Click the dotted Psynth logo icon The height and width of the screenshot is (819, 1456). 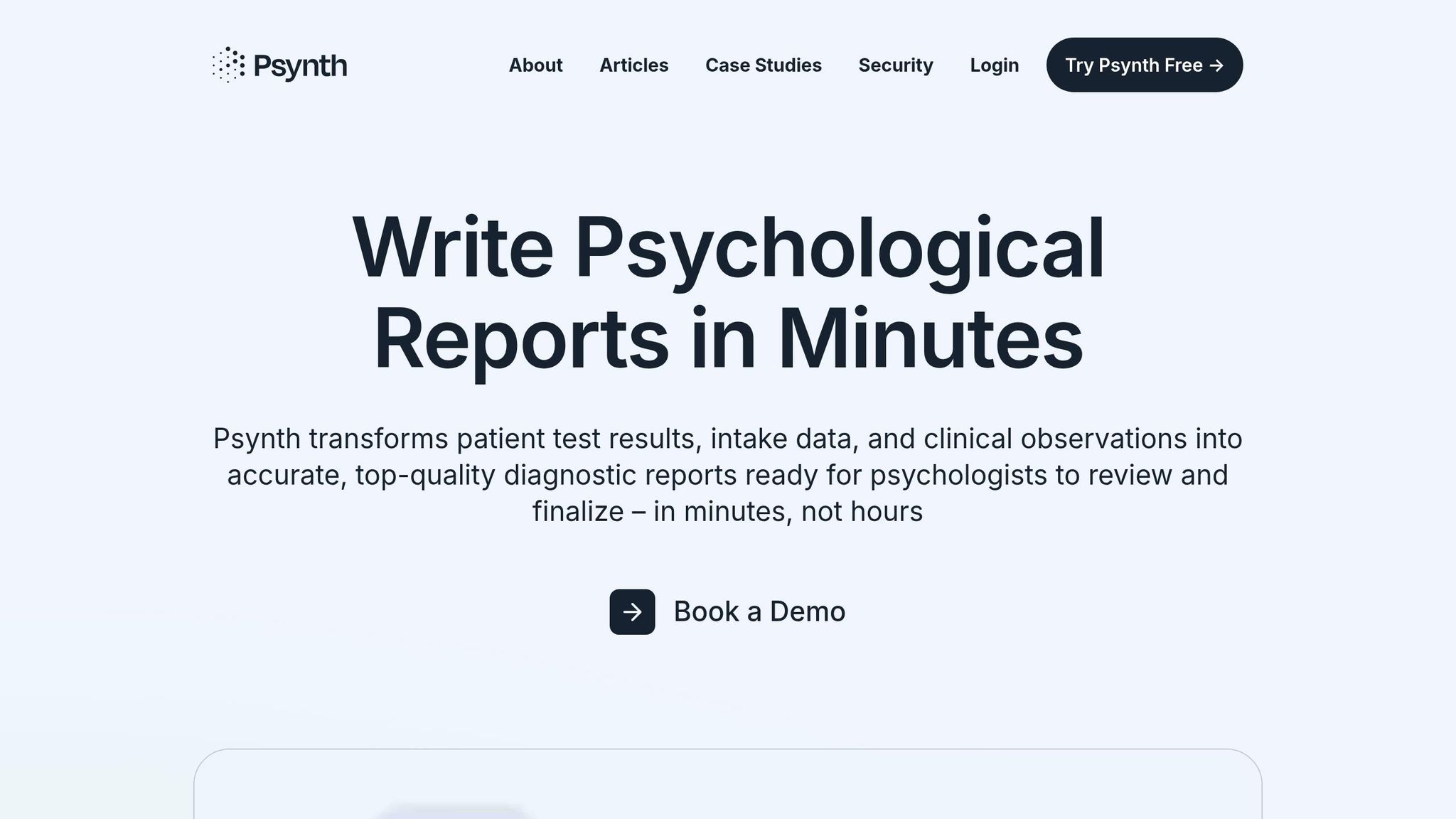click(x=228, y=65)
